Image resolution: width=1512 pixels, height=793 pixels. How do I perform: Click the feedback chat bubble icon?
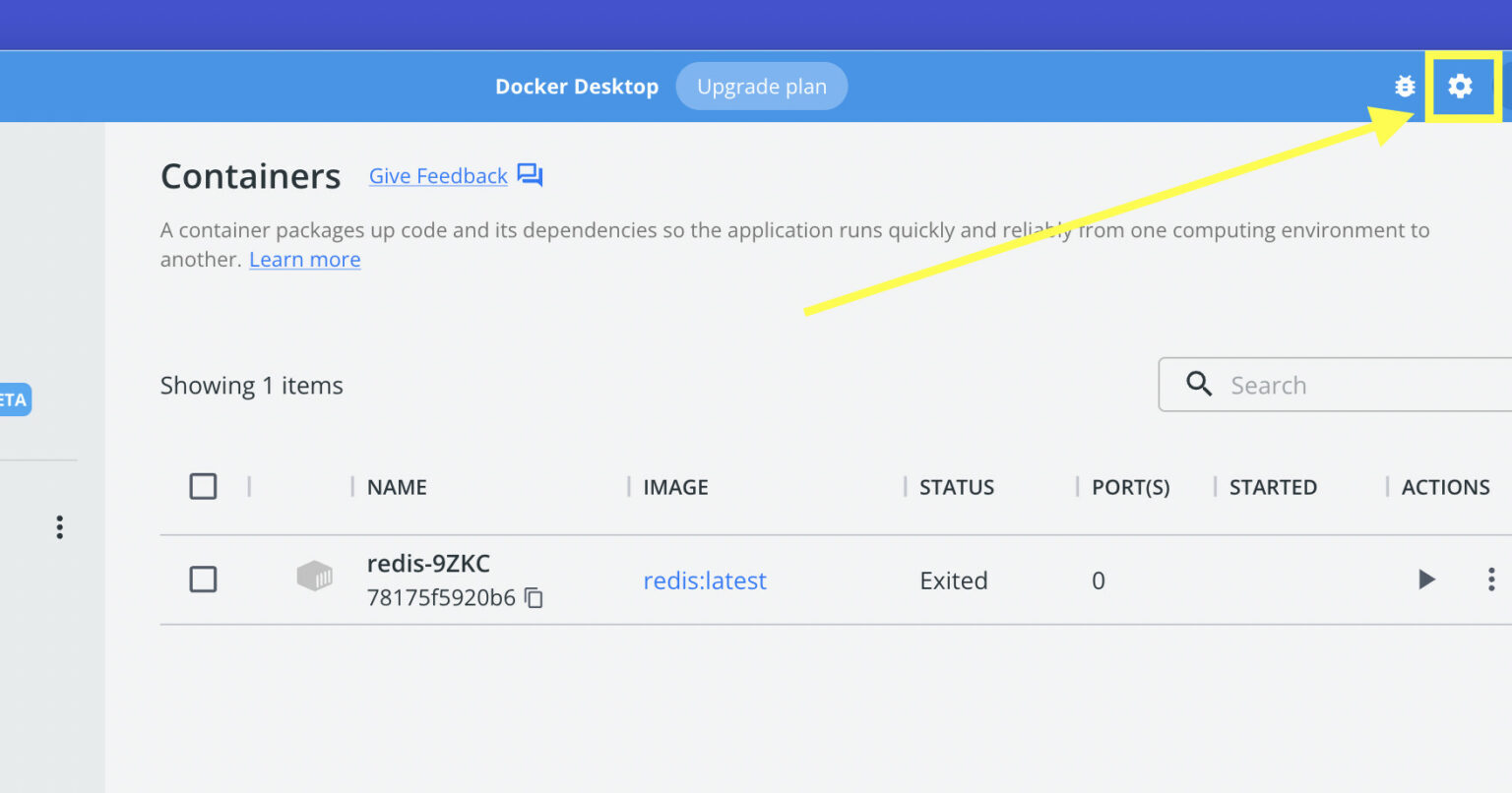click(x=531, y=176)
